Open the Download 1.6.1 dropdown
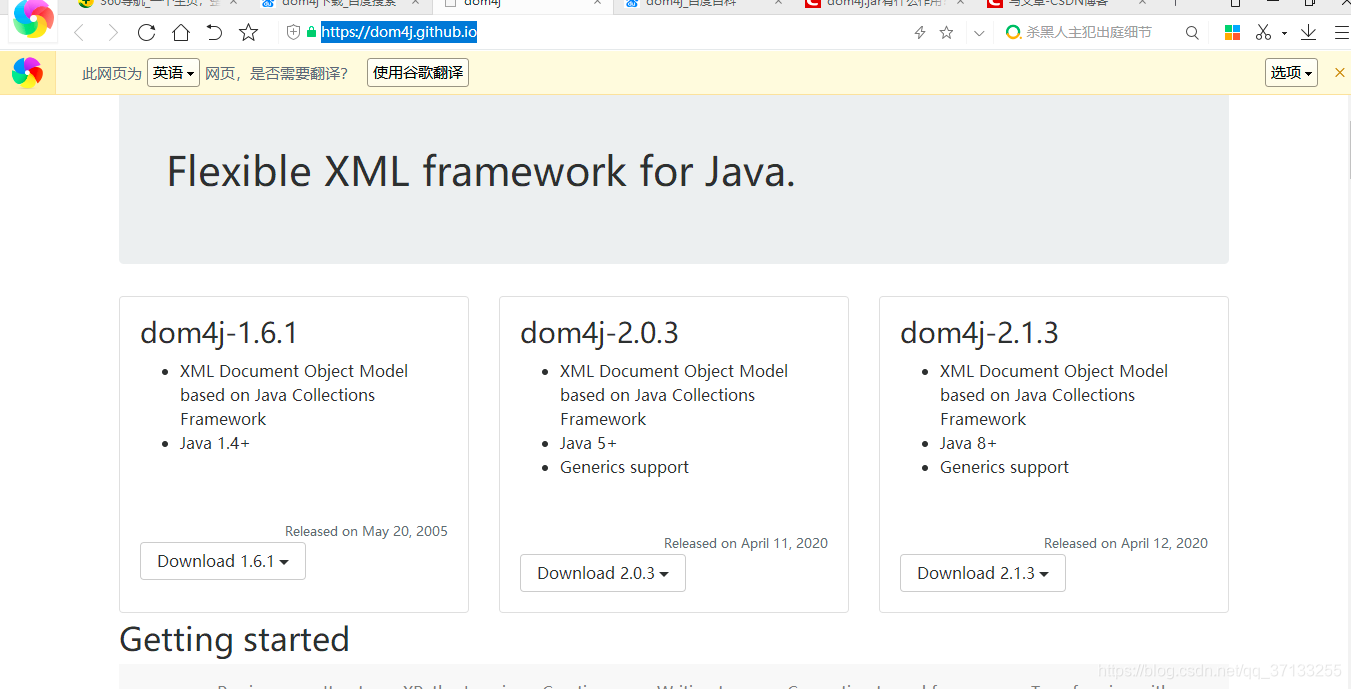Viewport: 1351px width, 689px height. click(223, 561)
